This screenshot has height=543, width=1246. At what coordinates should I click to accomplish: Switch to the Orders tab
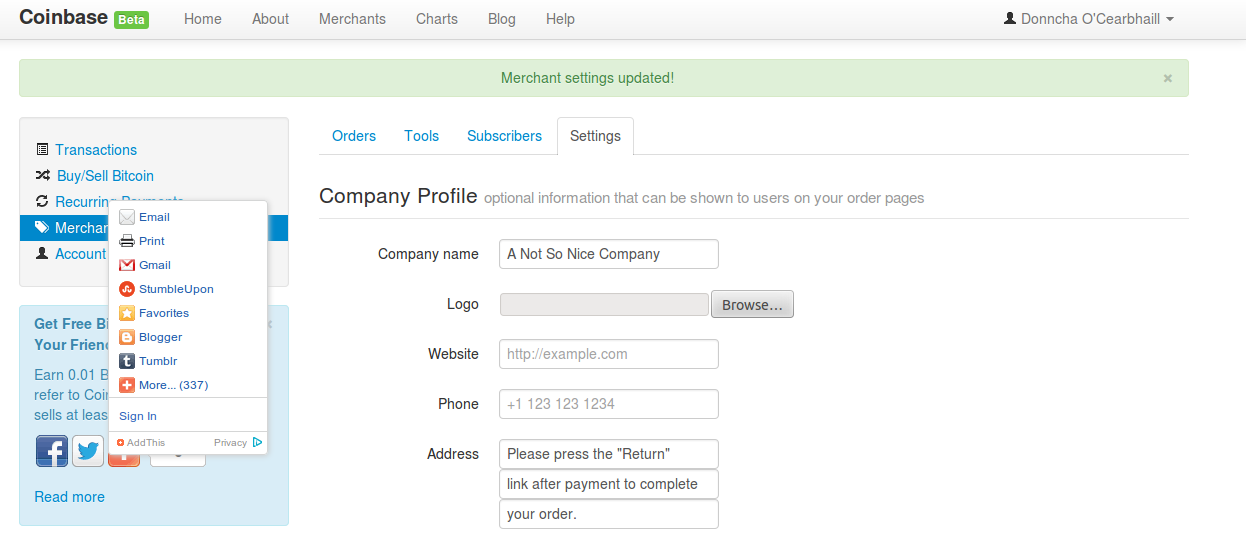point(354,136)
